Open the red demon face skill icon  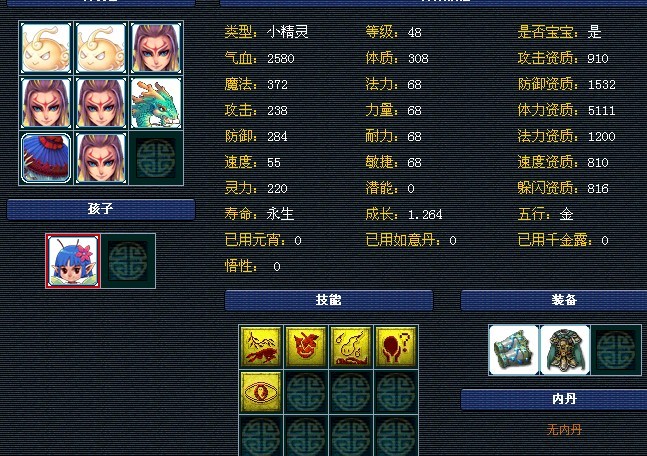coord(306,347)
